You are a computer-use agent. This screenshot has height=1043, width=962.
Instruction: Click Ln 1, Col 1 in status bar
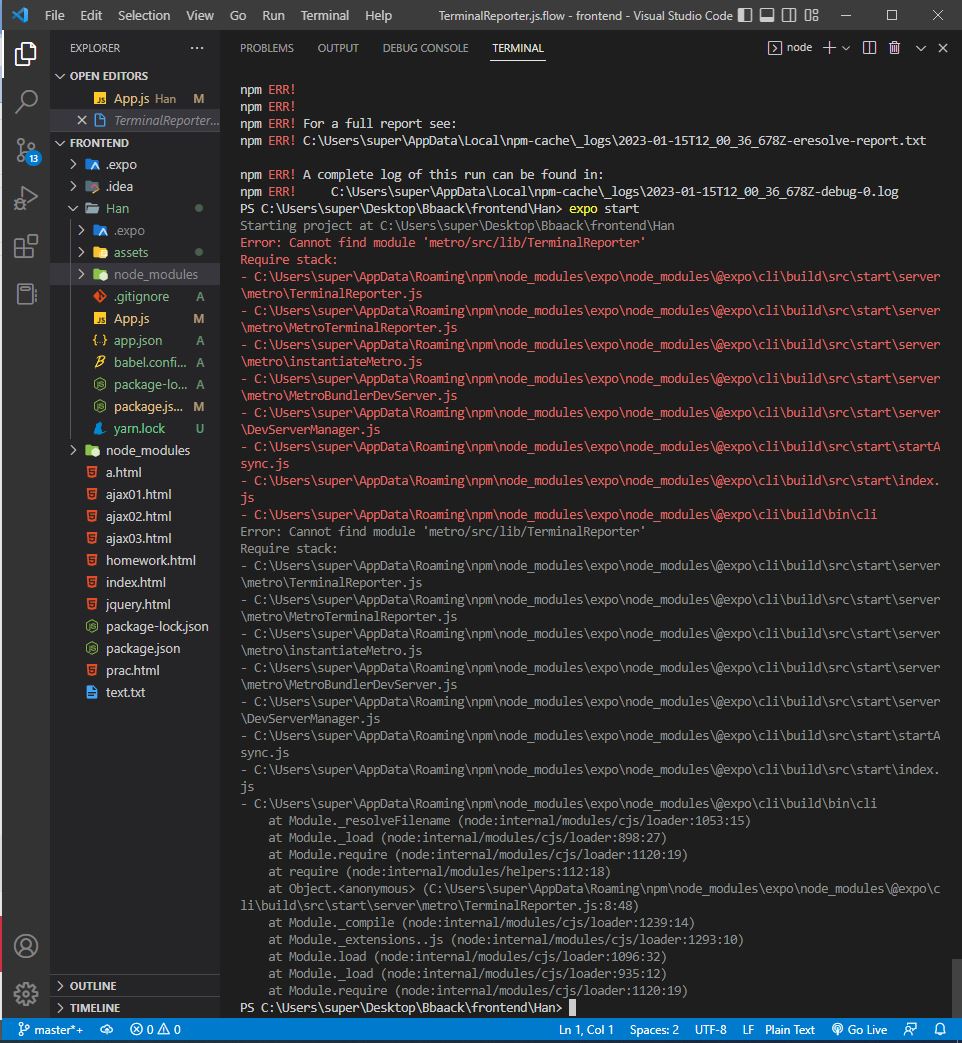click(x=586, y=1030)
